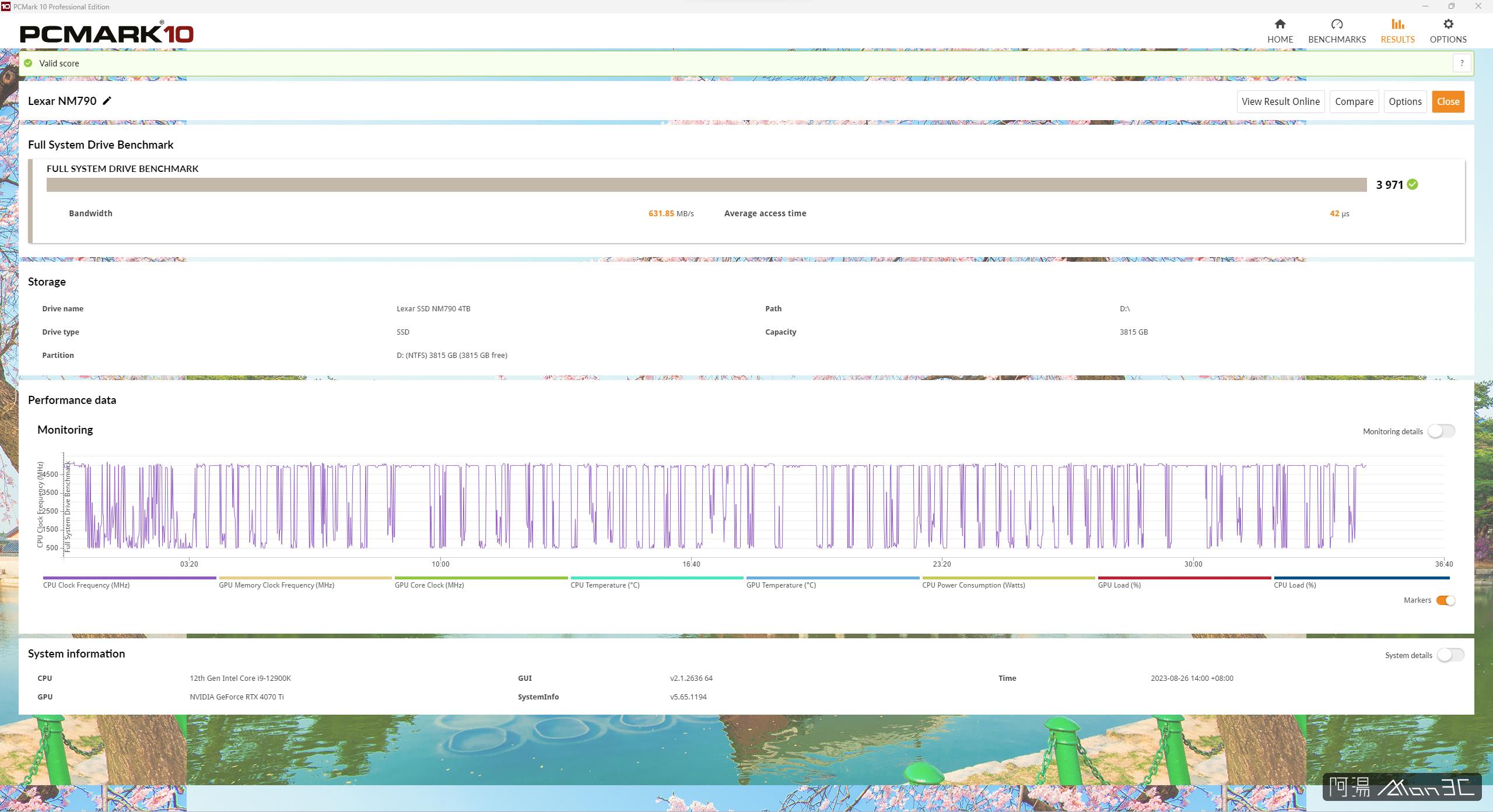This screenshot has height=812, width=1493.
Task: Click View Result Online button
Action: pyautogui.click(x=1280, y=101)
